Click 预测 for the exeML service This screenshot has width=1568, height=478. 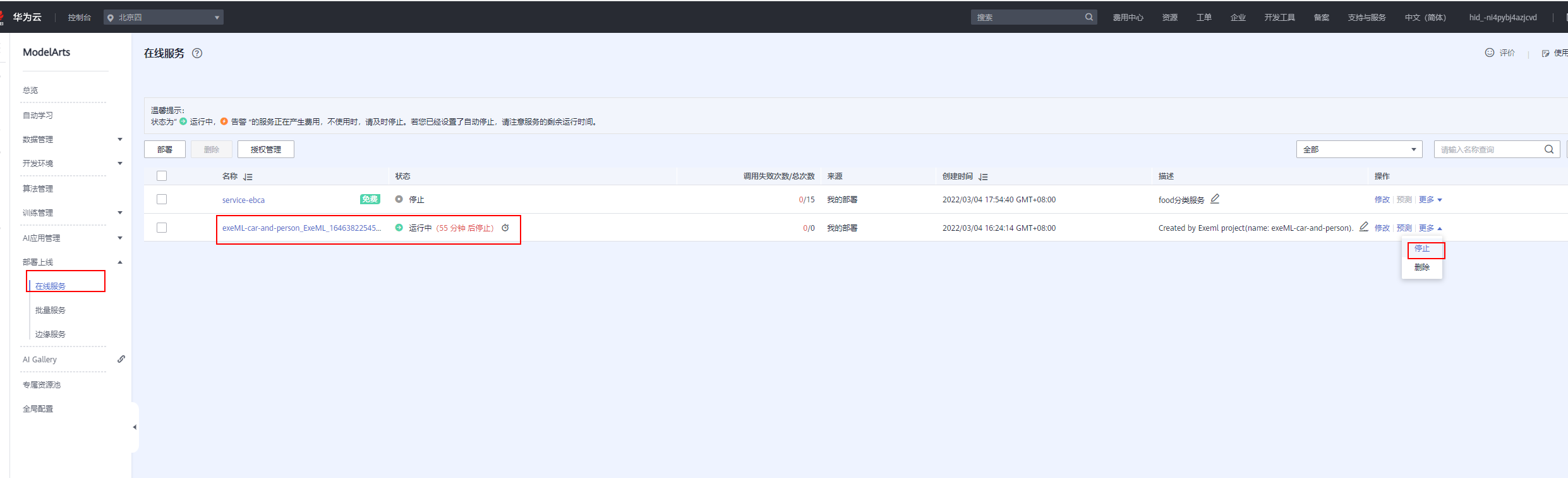click(1404, 228)
